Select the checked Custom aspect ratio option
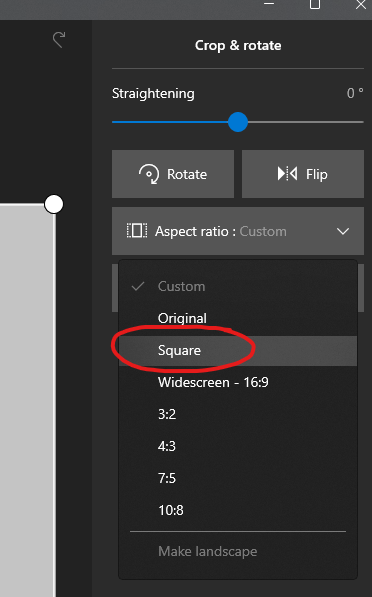 pos(238,286)
